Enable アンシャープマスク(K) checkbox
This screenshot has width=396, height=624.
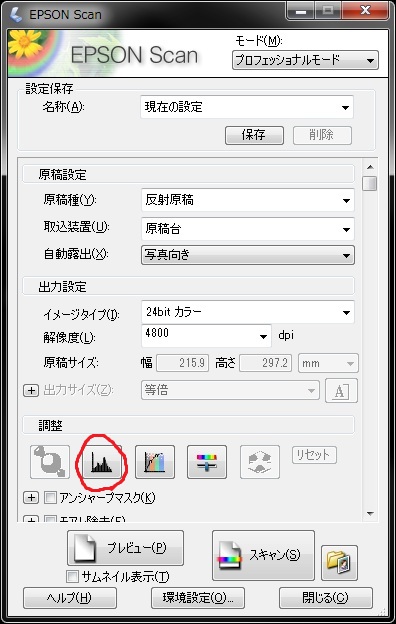pos(51,497)
